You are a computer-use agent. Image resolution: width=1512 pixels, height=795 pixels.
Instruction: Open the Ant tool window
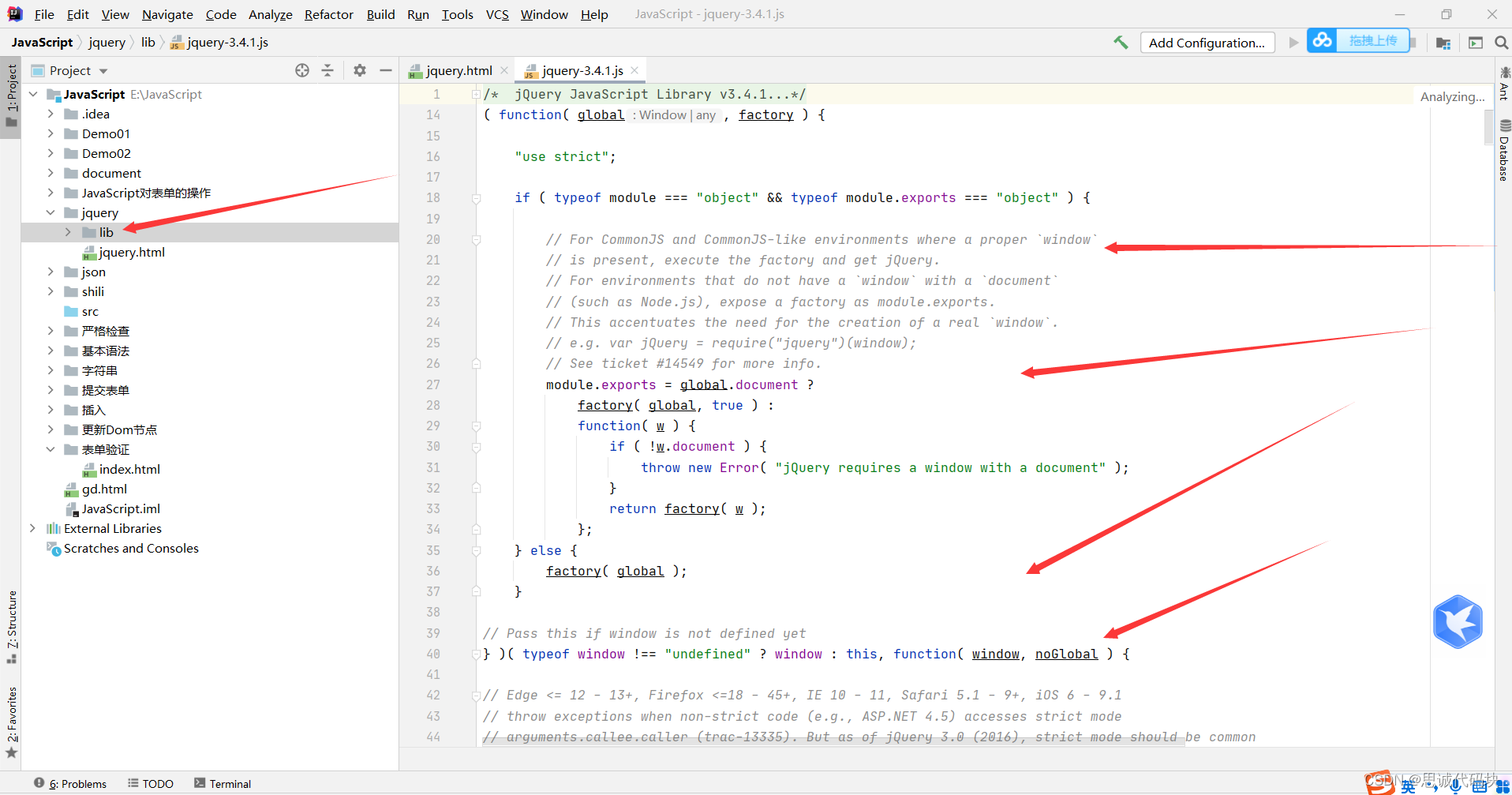tap(1504, 83)
